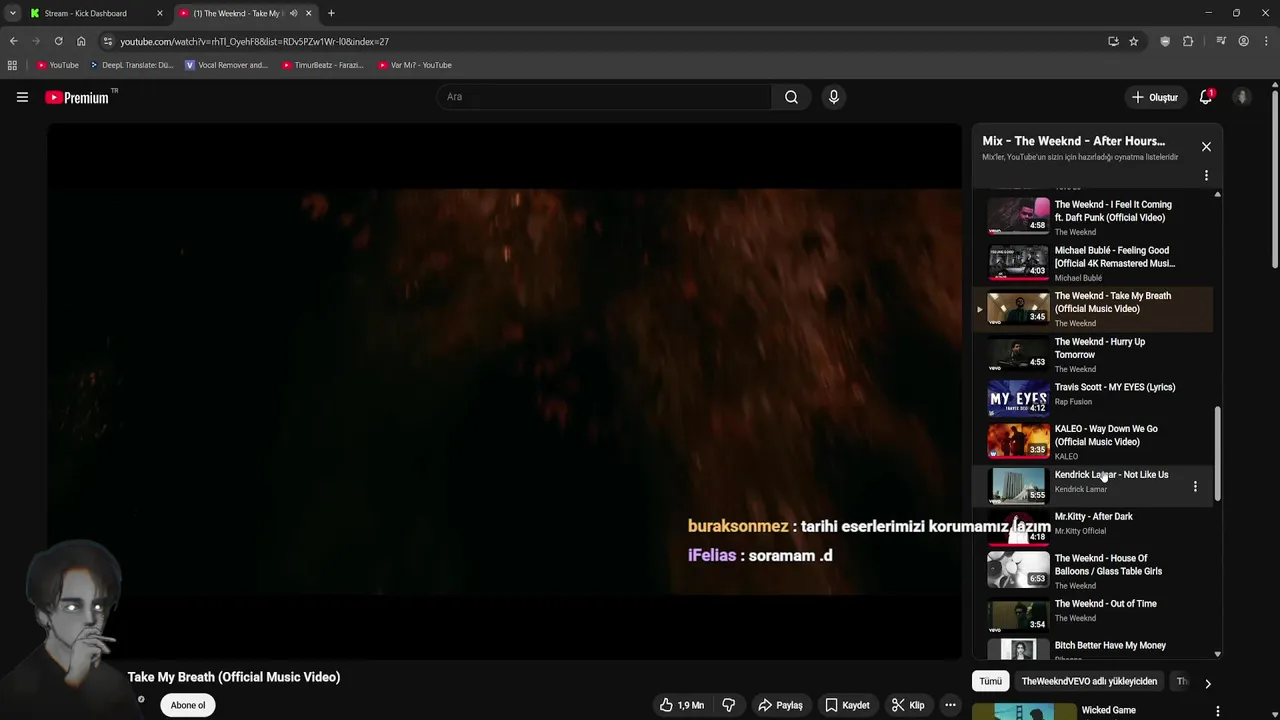Image resolution: width=1280 pixels, height=720 pixels.
Task: Play The Weeknd - Out of Time
Action: point(1094,614)
